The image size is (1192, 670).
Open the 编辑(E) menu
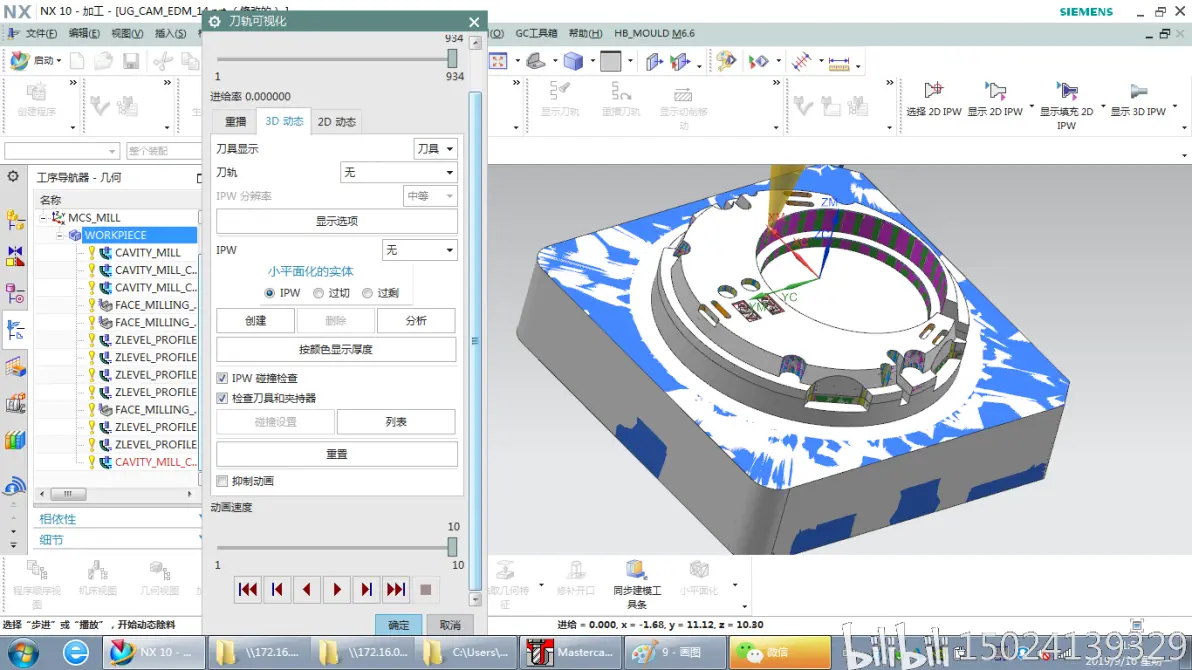coord(84,33)
